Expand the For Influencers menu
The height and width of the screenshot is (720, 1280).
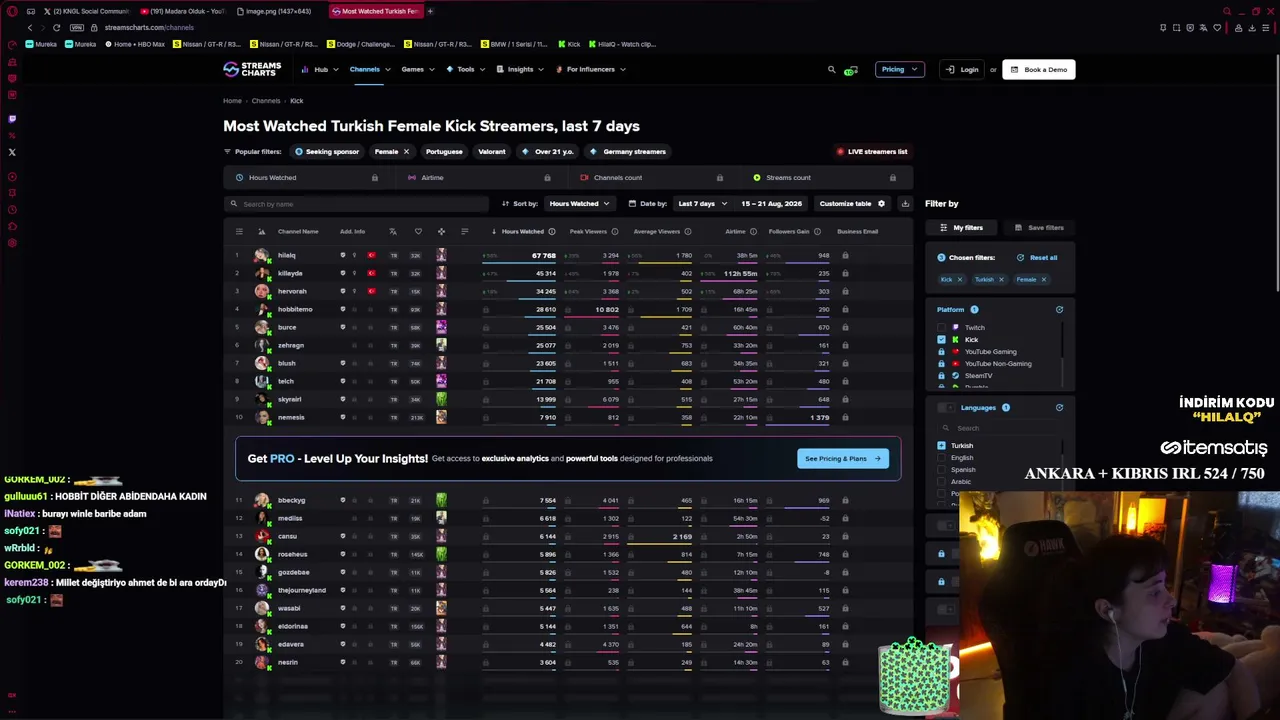point(590,70)
